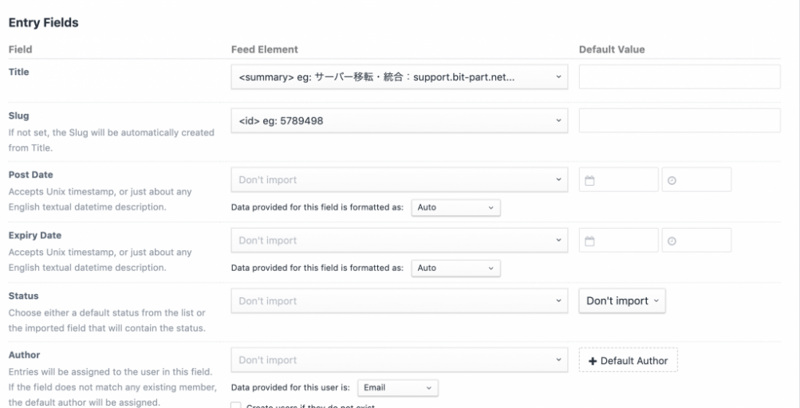Screen dimensions: 800x408
Task: Focus the Title default value field
Action: pyautogui.click(x=680, y=76)
